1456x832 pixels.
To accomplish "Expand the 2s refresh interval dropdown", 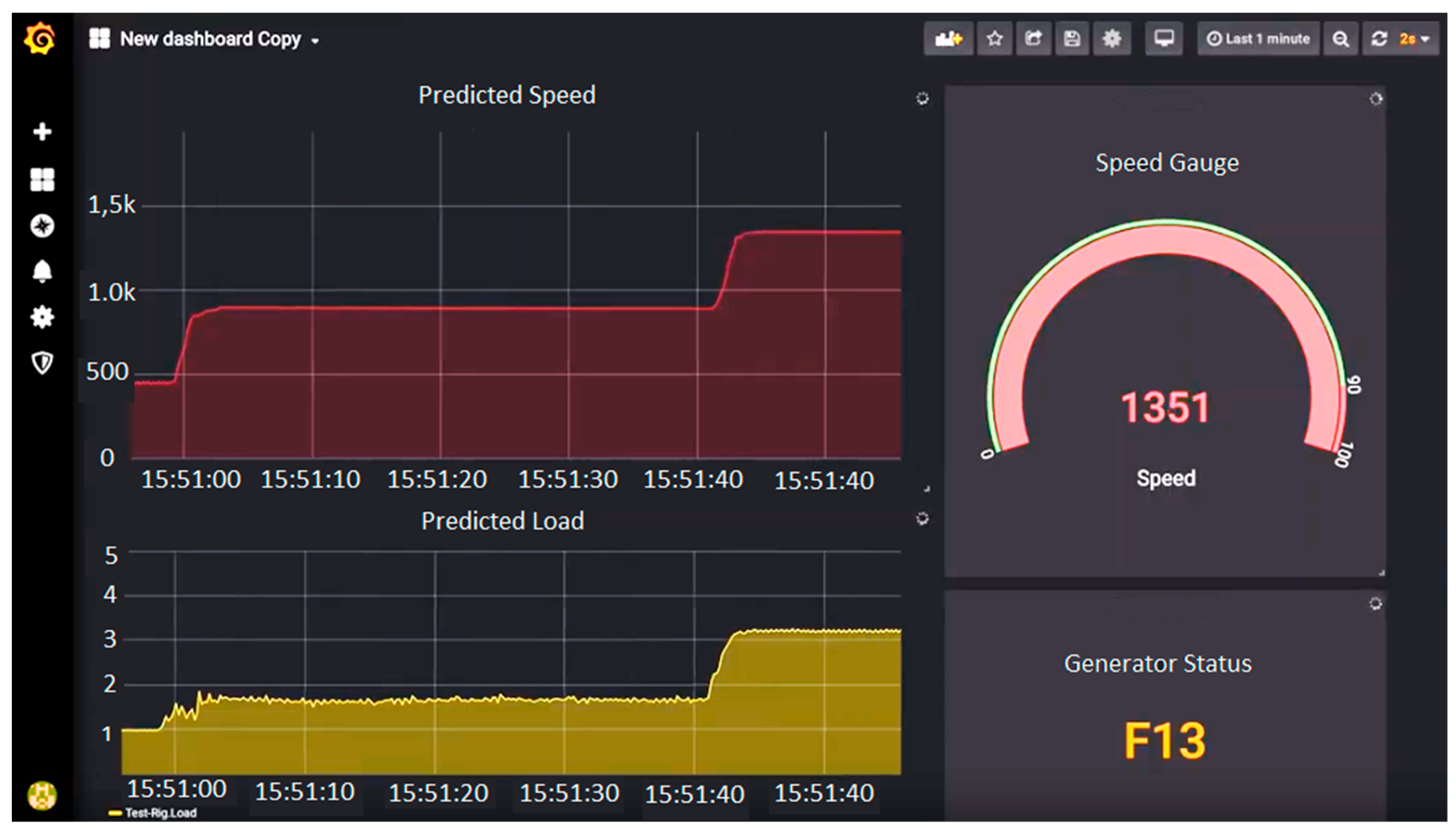I will click(1415, 39).
